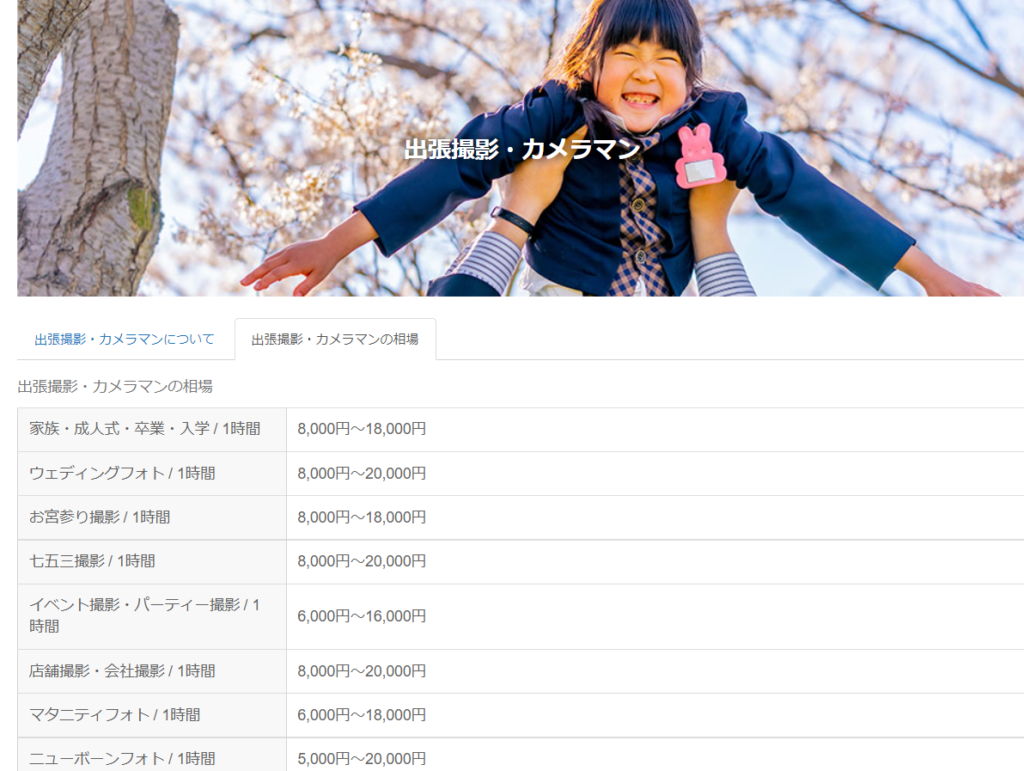
Task: Select the row label 店舗撮影・会社撮影 / 1時間
Action: coord(122,671)
